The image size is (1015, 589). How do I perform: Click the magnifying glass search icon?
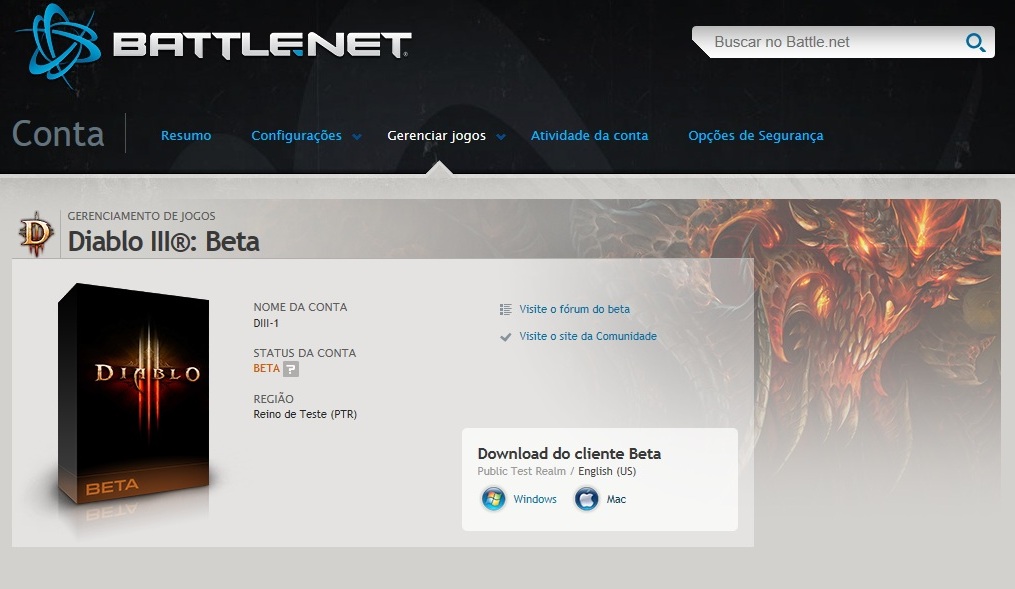coord(975,43)
